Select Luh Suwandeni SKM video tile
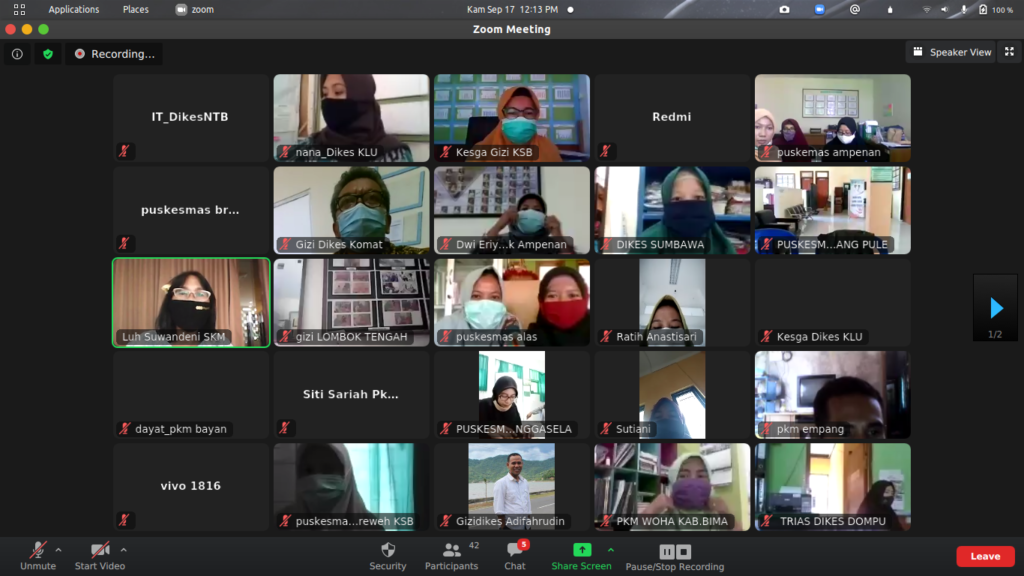 pos(191,302)
